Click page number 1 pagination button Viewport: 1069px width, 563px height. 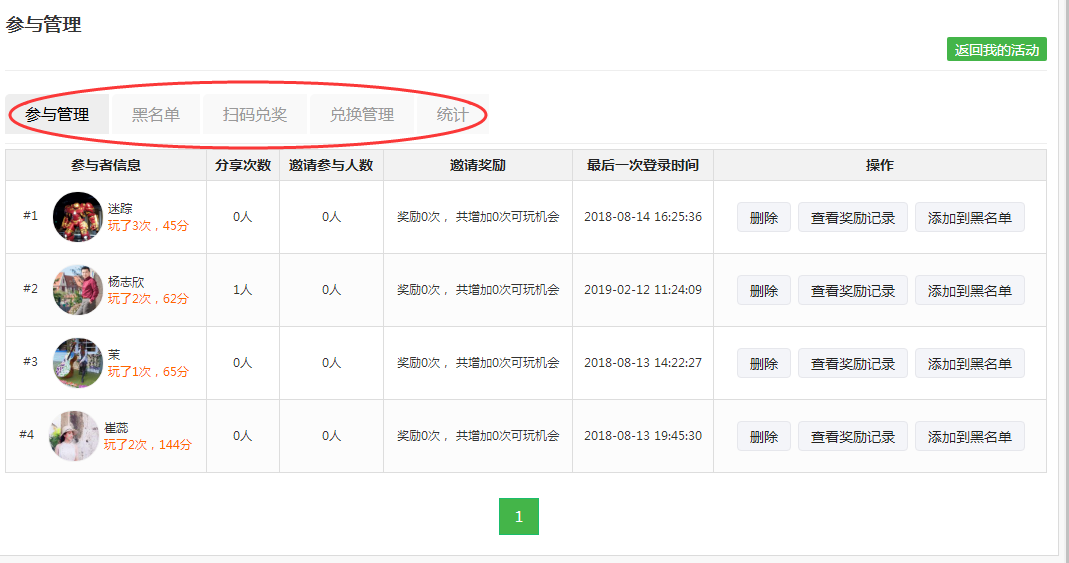[x=518, y=517]
